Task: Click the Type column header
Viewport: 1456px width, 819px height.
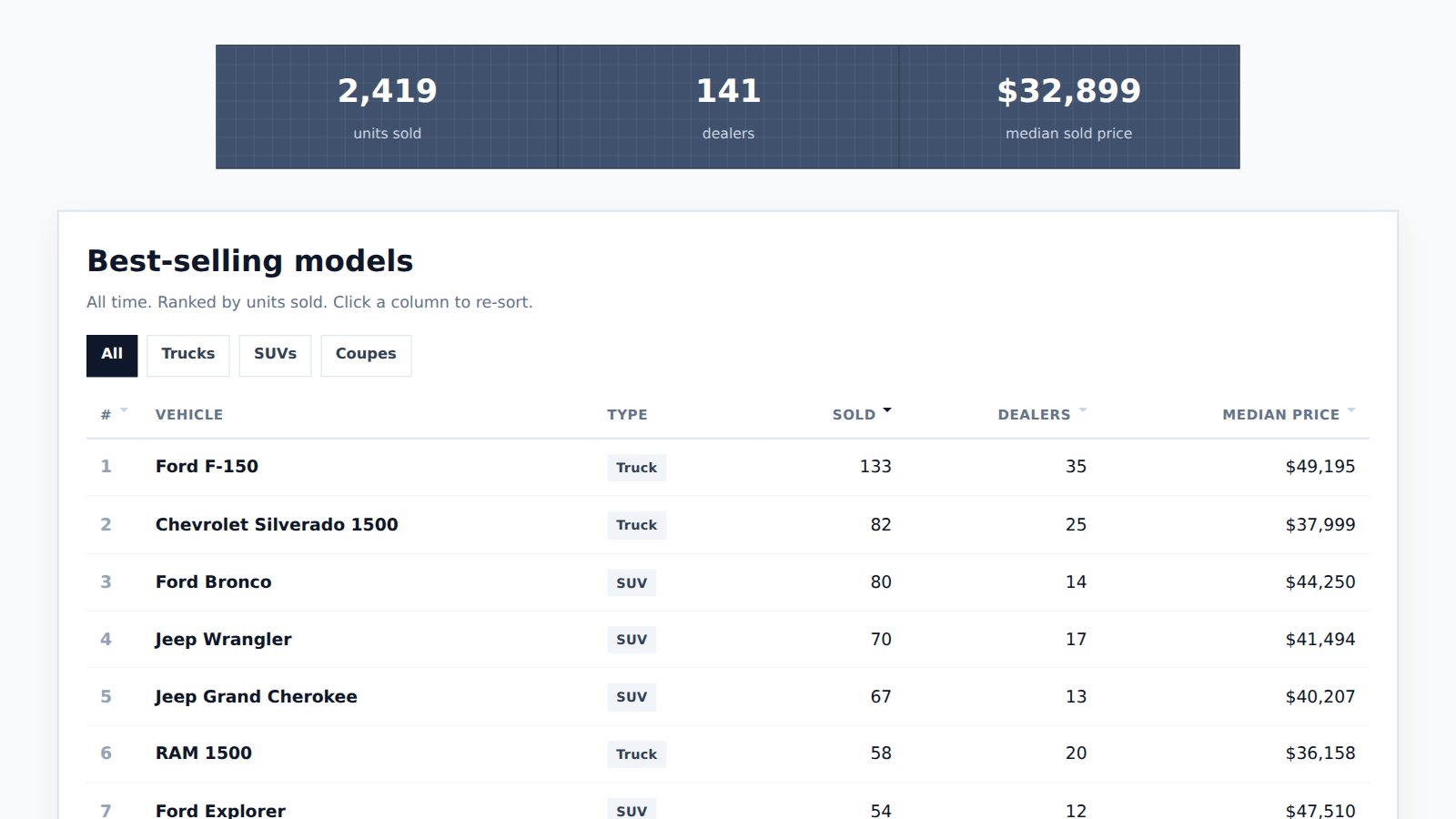Action: coord(627,414)
